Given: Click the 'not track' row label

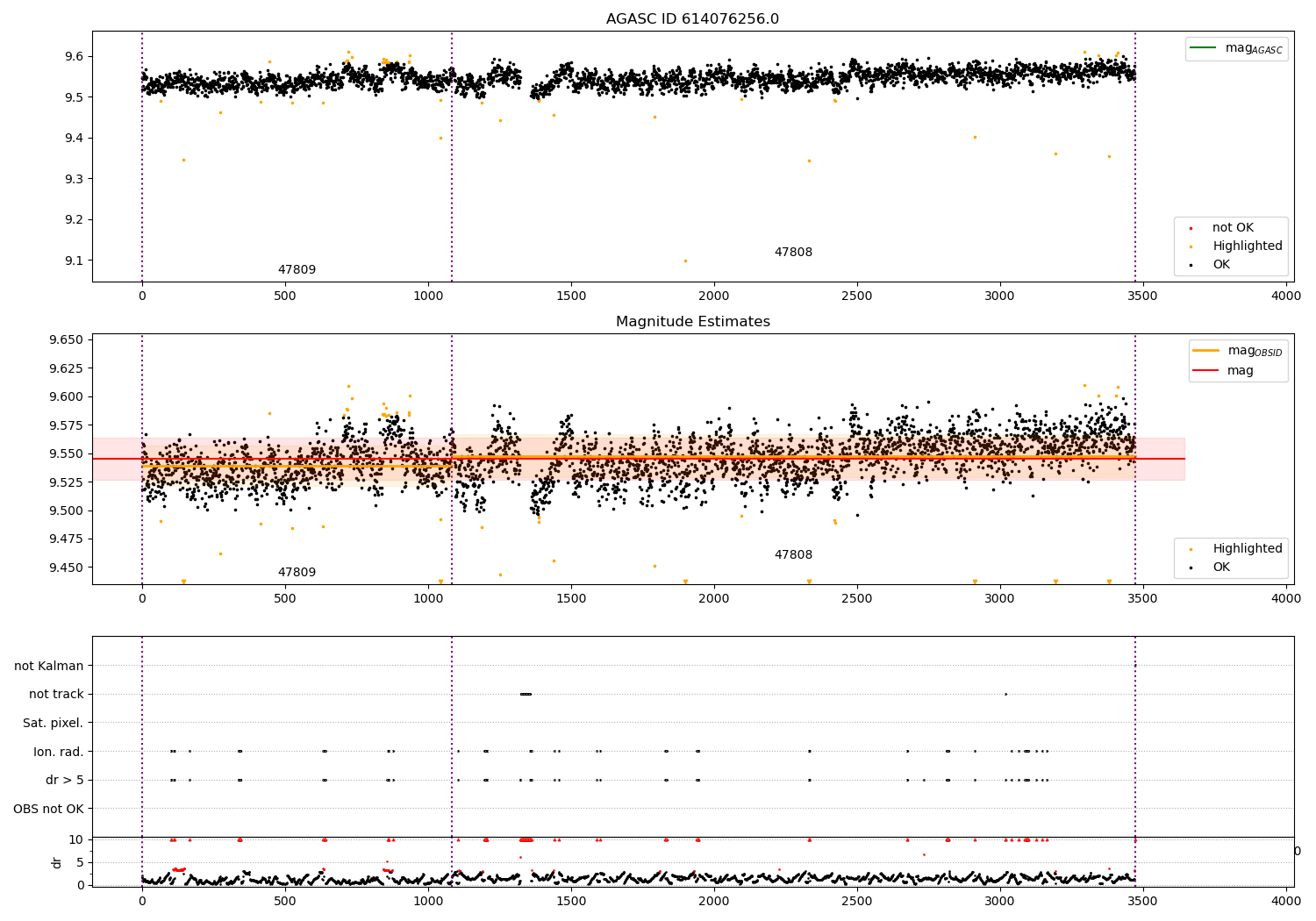Looking at the screenshot, I should 56,695.
